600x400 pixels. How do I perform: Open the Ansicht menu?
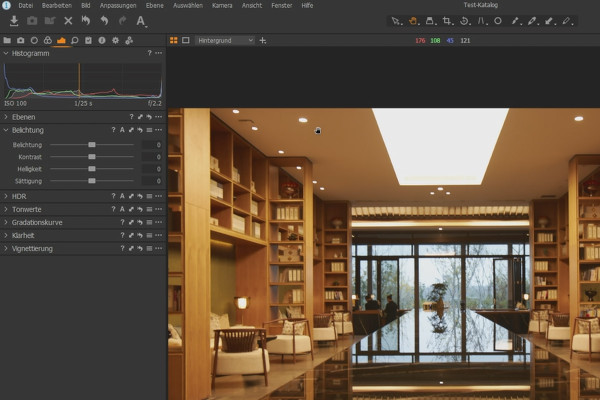tap(252, 5)
